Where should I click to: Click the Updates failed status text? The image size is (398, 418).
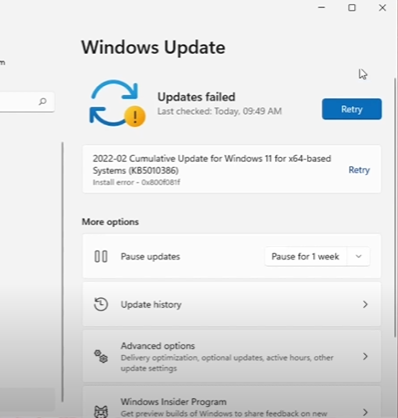click(196, 97)
